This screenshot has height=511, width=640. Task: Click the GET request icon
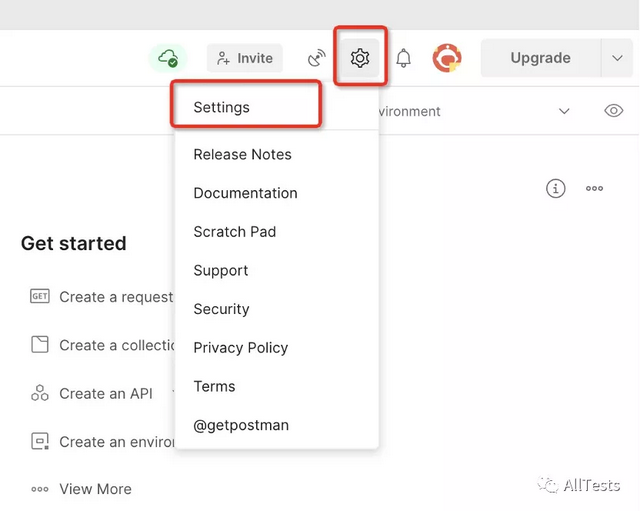pyautogui.click(x=40, y=296)
